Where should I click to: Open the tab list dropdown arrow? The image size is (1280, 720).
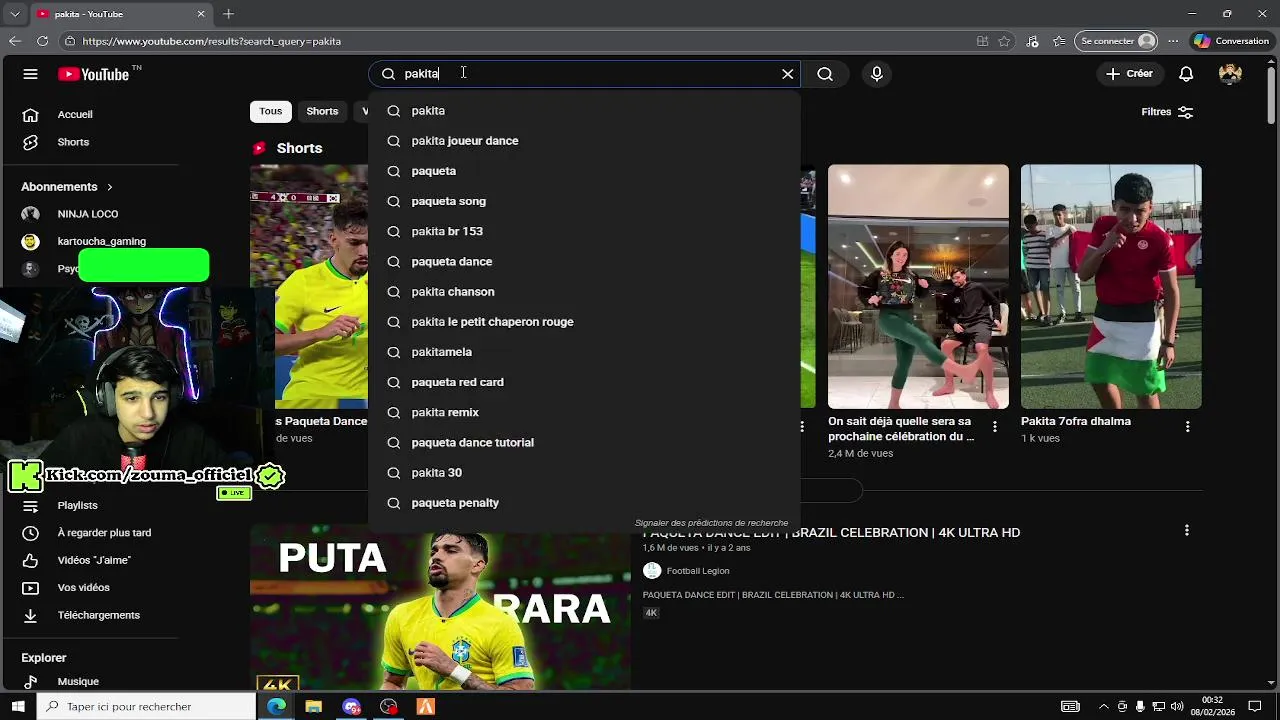[x=15, y=14]
